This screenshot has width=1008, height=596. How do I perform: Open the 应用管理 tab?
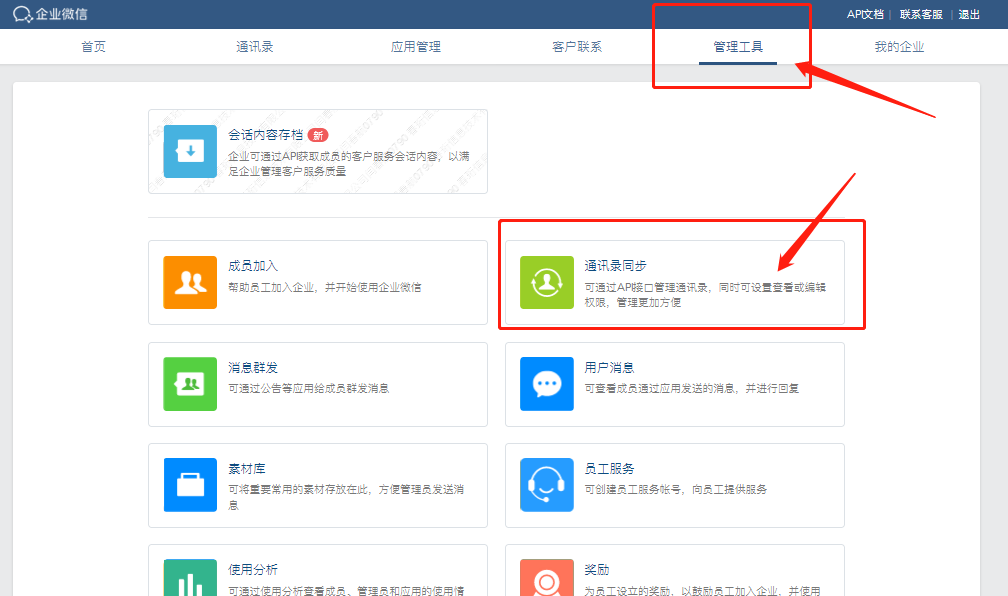click(416, 46)
